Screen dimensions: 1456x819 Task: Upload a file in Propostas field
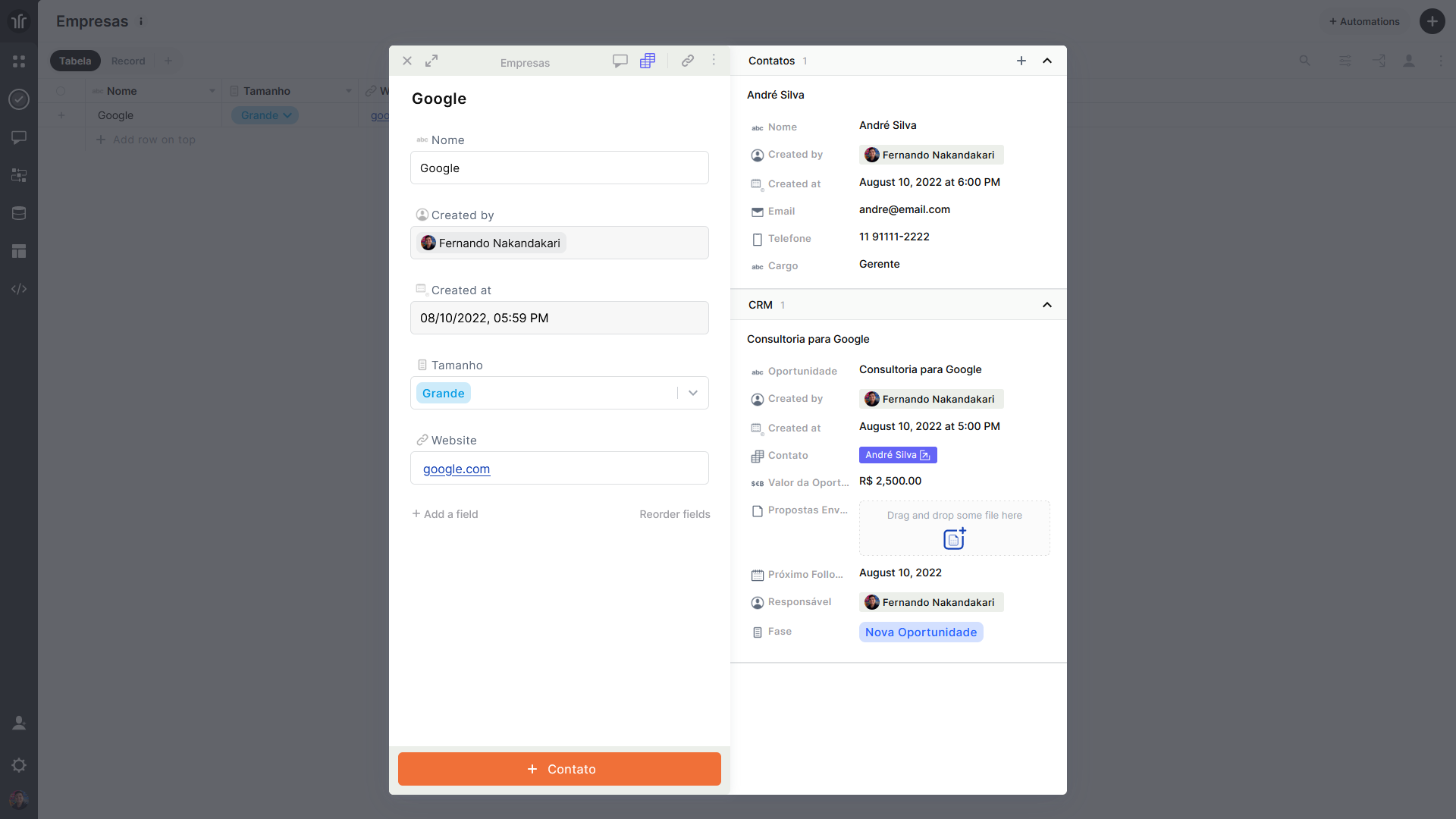[x=954, y=538]
